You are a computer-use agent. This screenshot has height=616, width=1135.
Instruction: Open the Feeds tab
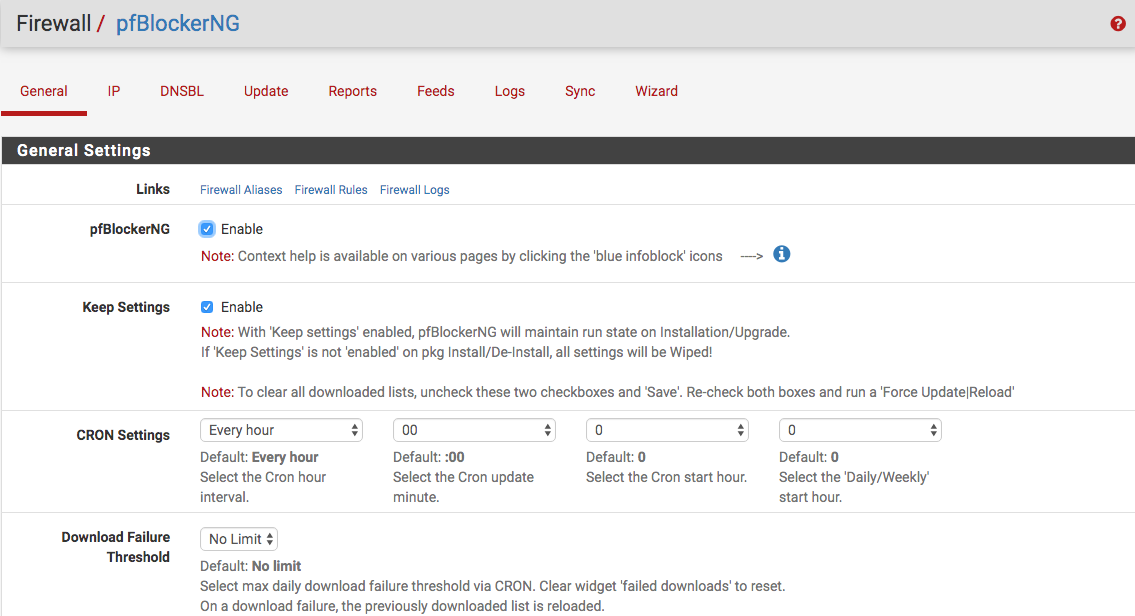(x=436, y=91)
